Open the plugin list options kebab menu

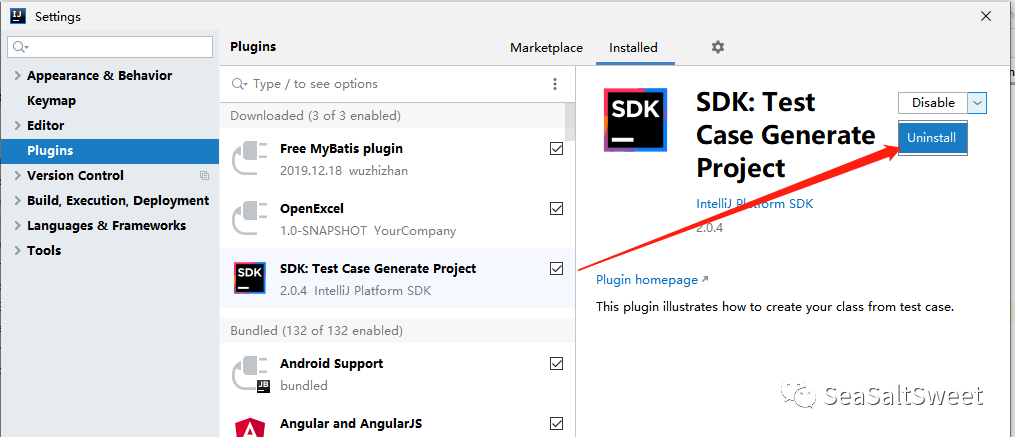[555, 84]
